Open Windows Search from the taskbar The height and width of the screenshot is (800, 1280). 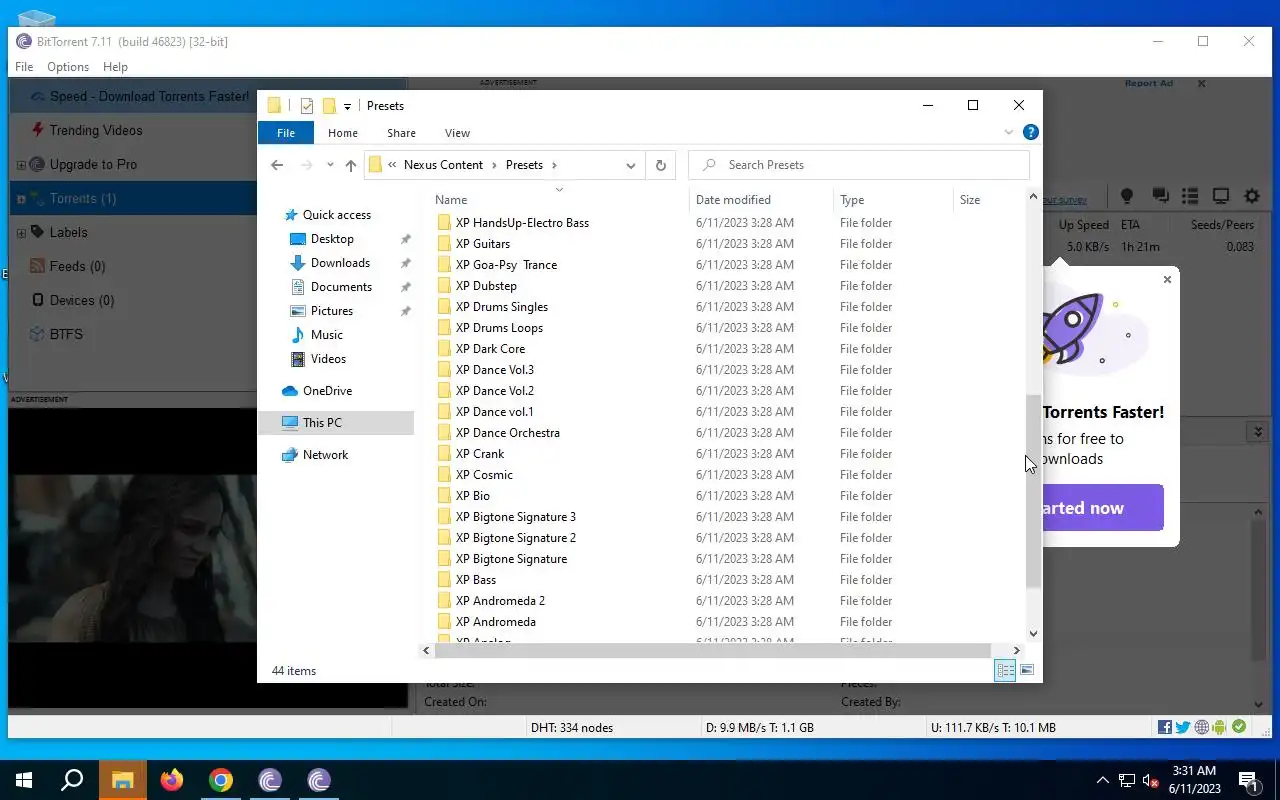(x=72, y=780)
